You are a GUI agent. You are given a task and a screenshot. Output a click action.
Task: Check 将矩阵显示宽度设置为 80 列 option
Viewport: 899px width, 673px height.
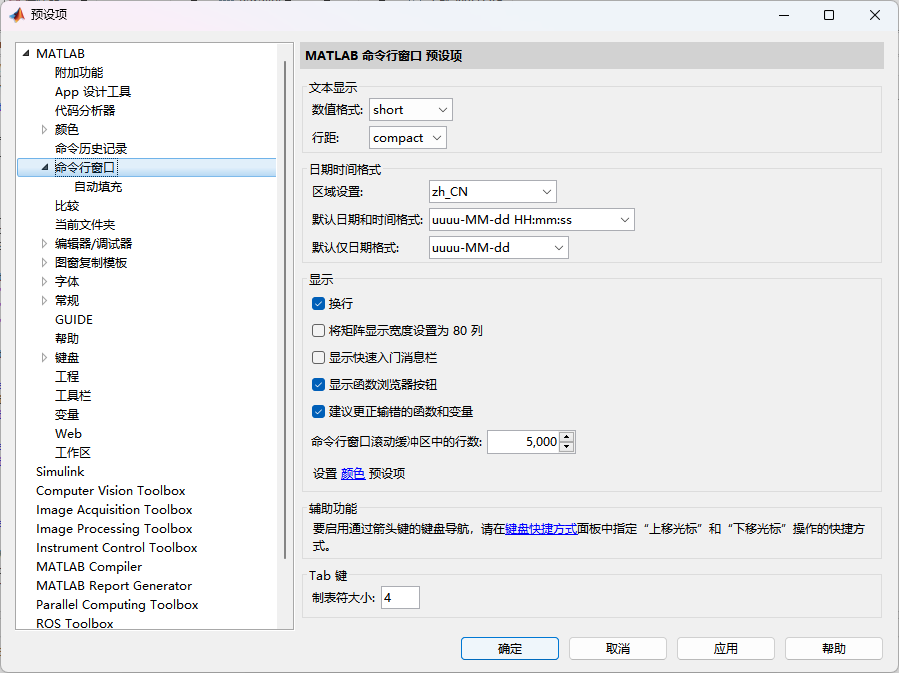(x=318, y=331)
